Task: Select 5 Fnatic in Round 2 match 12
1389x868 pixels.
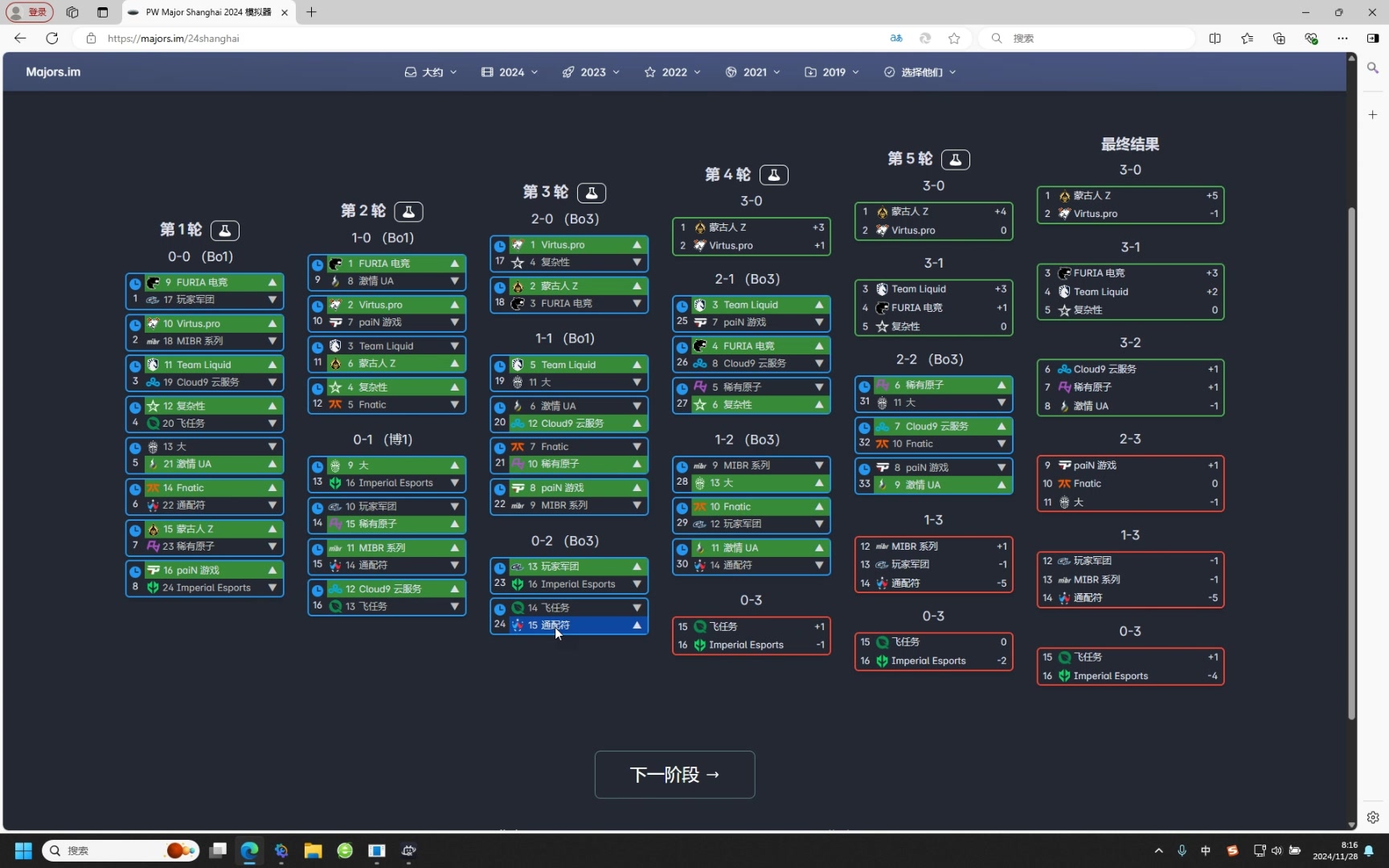Action: pyautogui.click(x=395, y=405)
